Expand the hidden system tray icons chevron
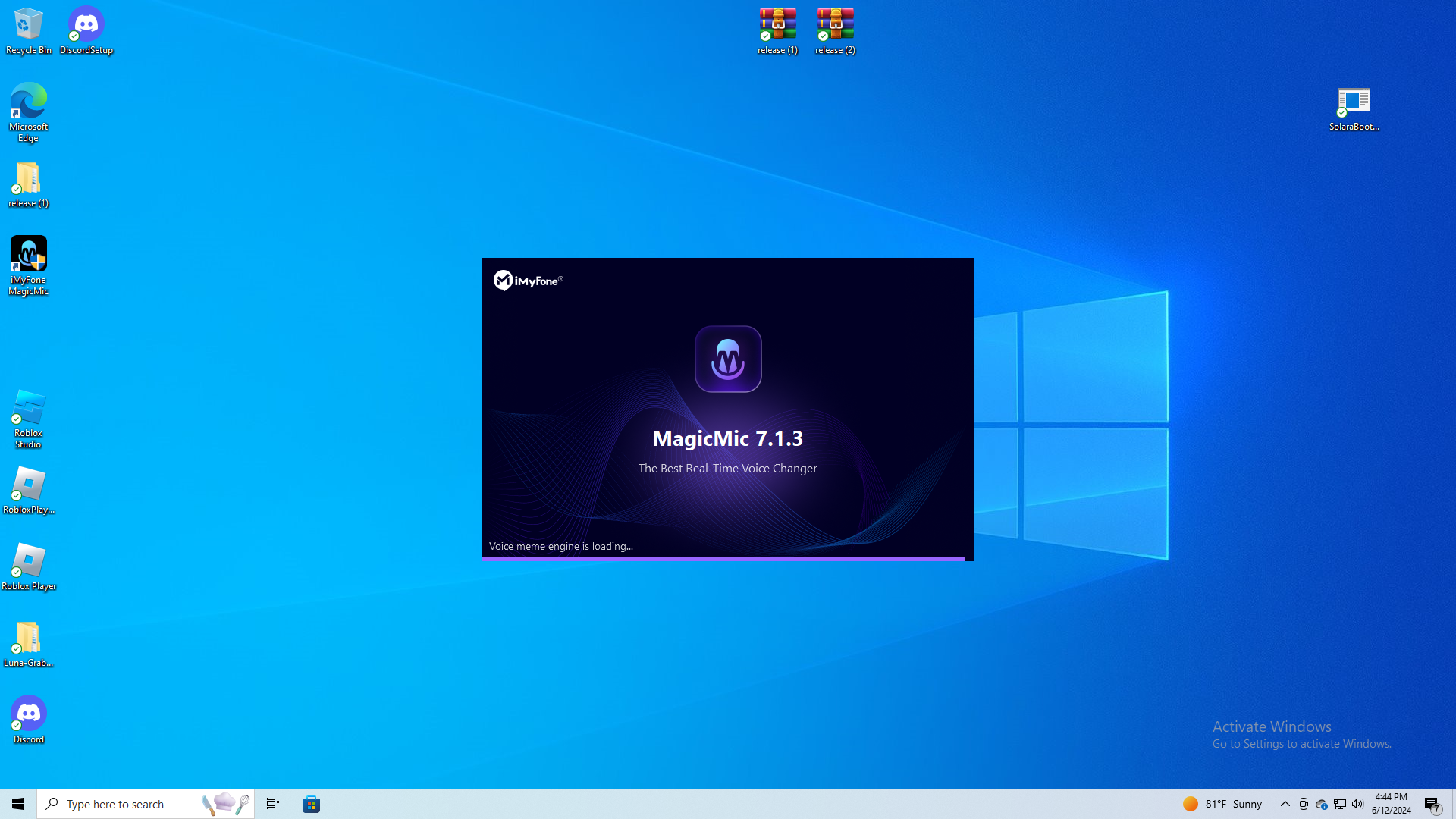The image size is (1456, 819). pyautogui.click(x=1285, y=804)
